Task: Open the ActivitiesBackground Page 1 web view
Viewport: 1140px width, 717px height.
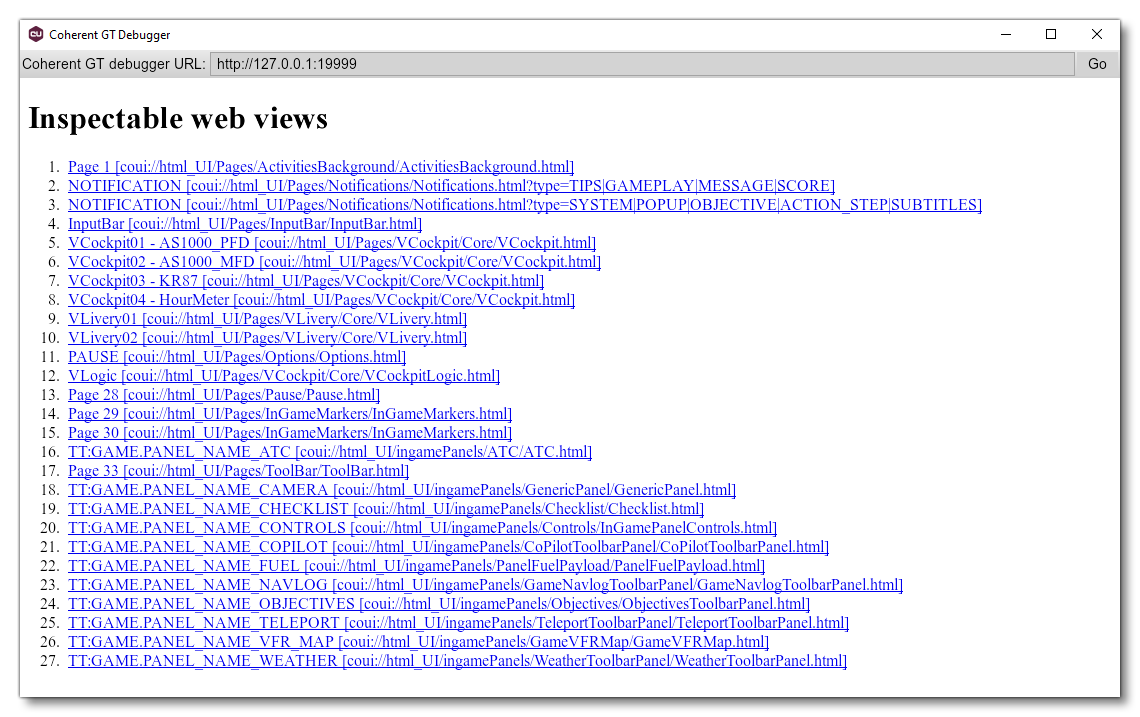Action: pyautogui.click(x=320, y=166)
